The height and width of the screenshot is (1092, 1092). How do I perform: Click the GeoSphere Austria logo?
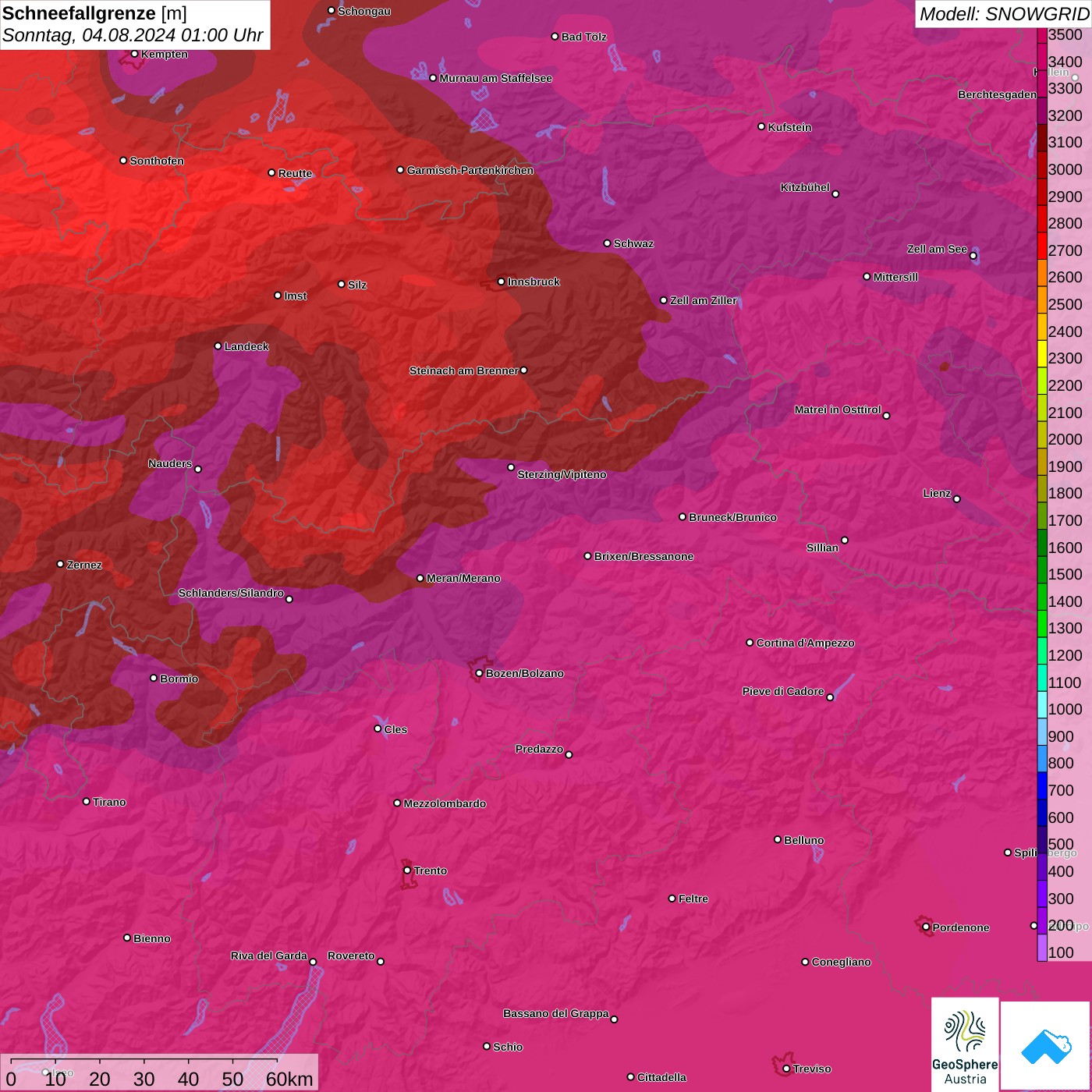click(x=965, y=1043)
